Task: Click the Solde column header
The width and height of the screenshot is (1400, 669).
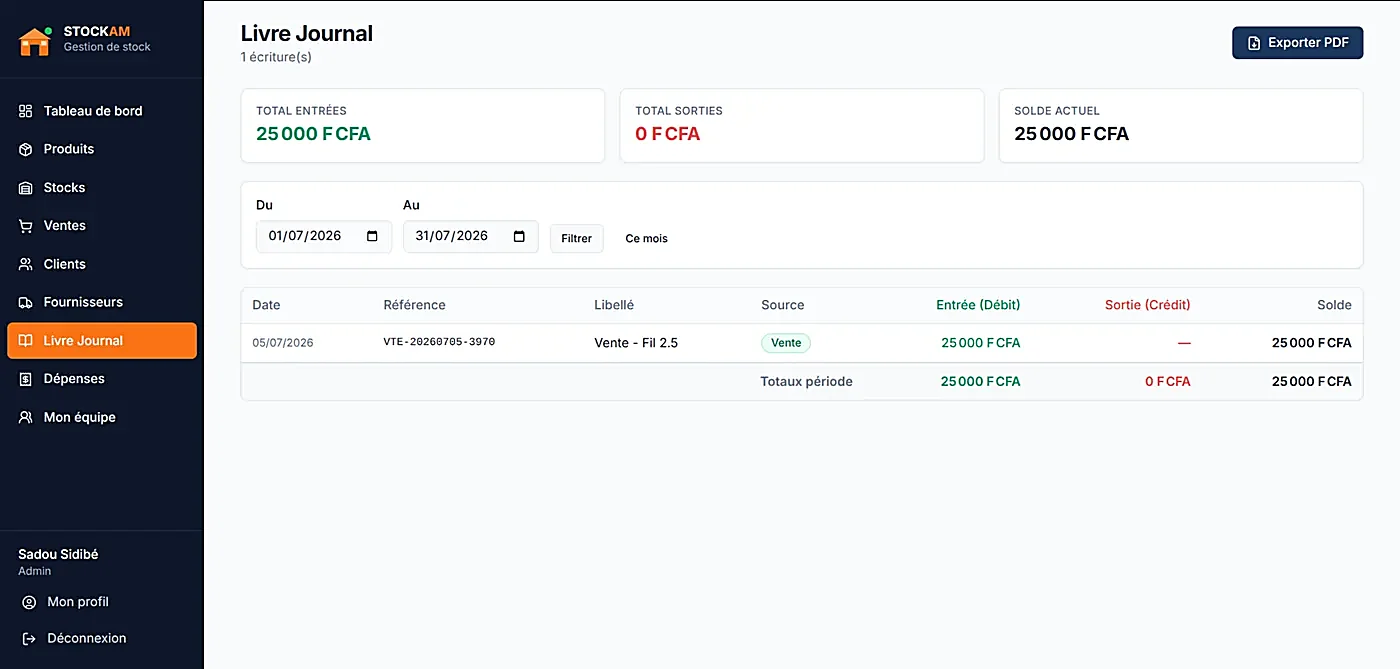Action: click(x=1334, y=305)
